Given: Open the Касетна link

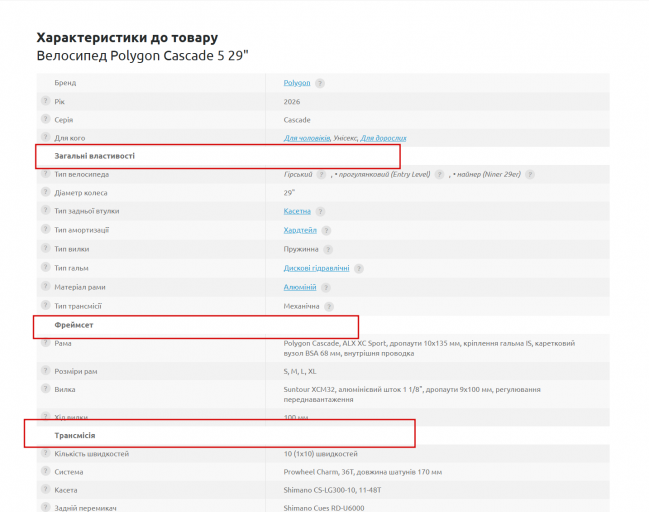Looking at the screenshot, I should [297, 211].
